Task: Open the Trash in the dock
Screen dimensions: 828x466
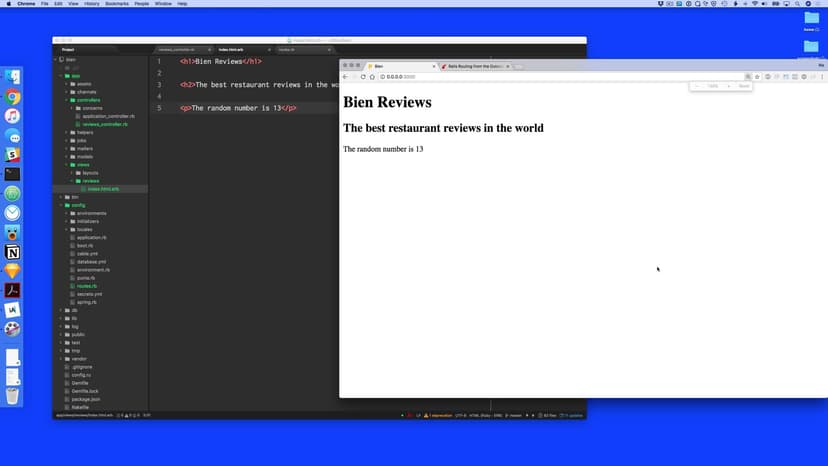Action: click(x=12, y=396)
